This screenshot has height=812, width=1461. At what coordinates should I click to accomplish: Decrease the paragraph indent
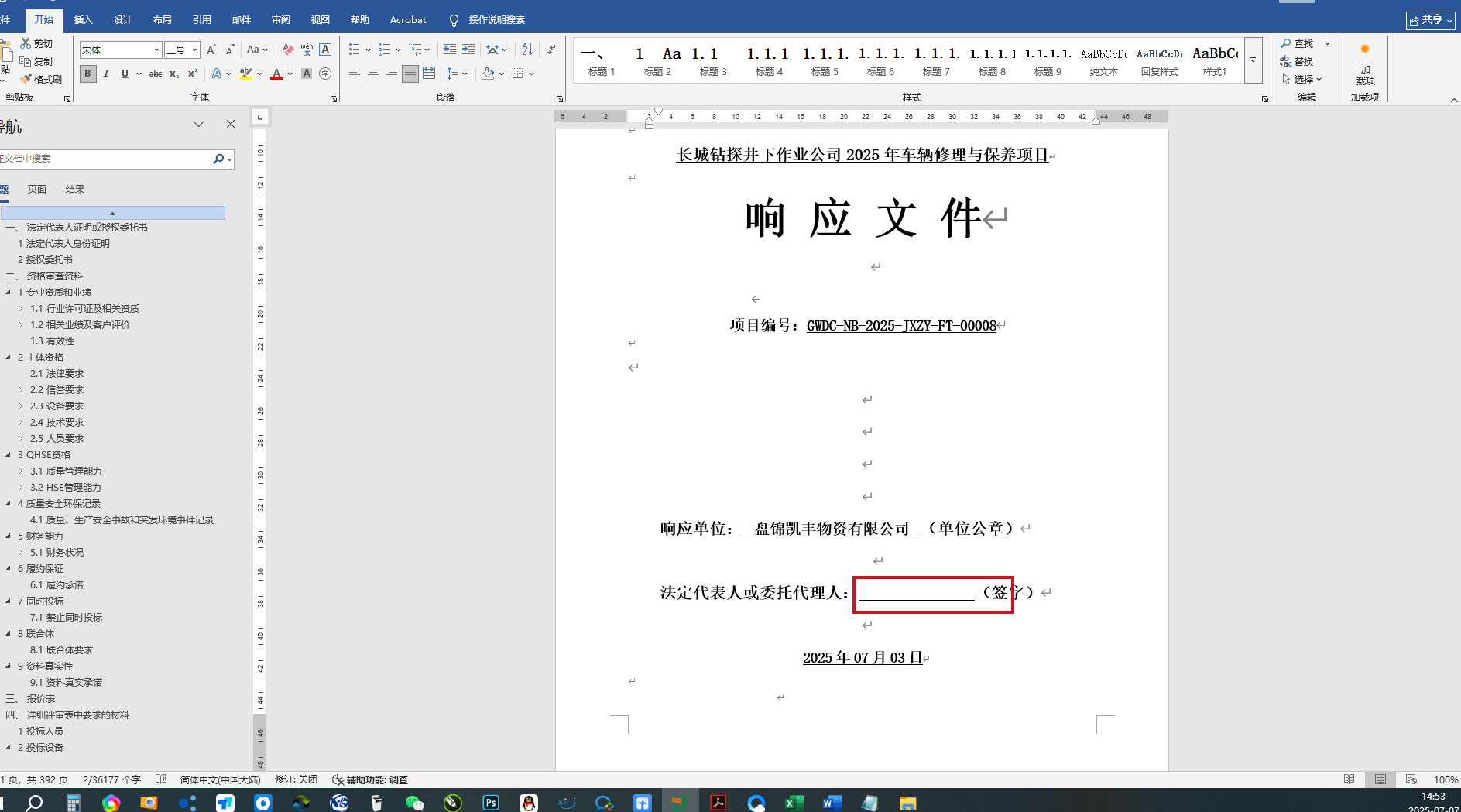(449, 50)
